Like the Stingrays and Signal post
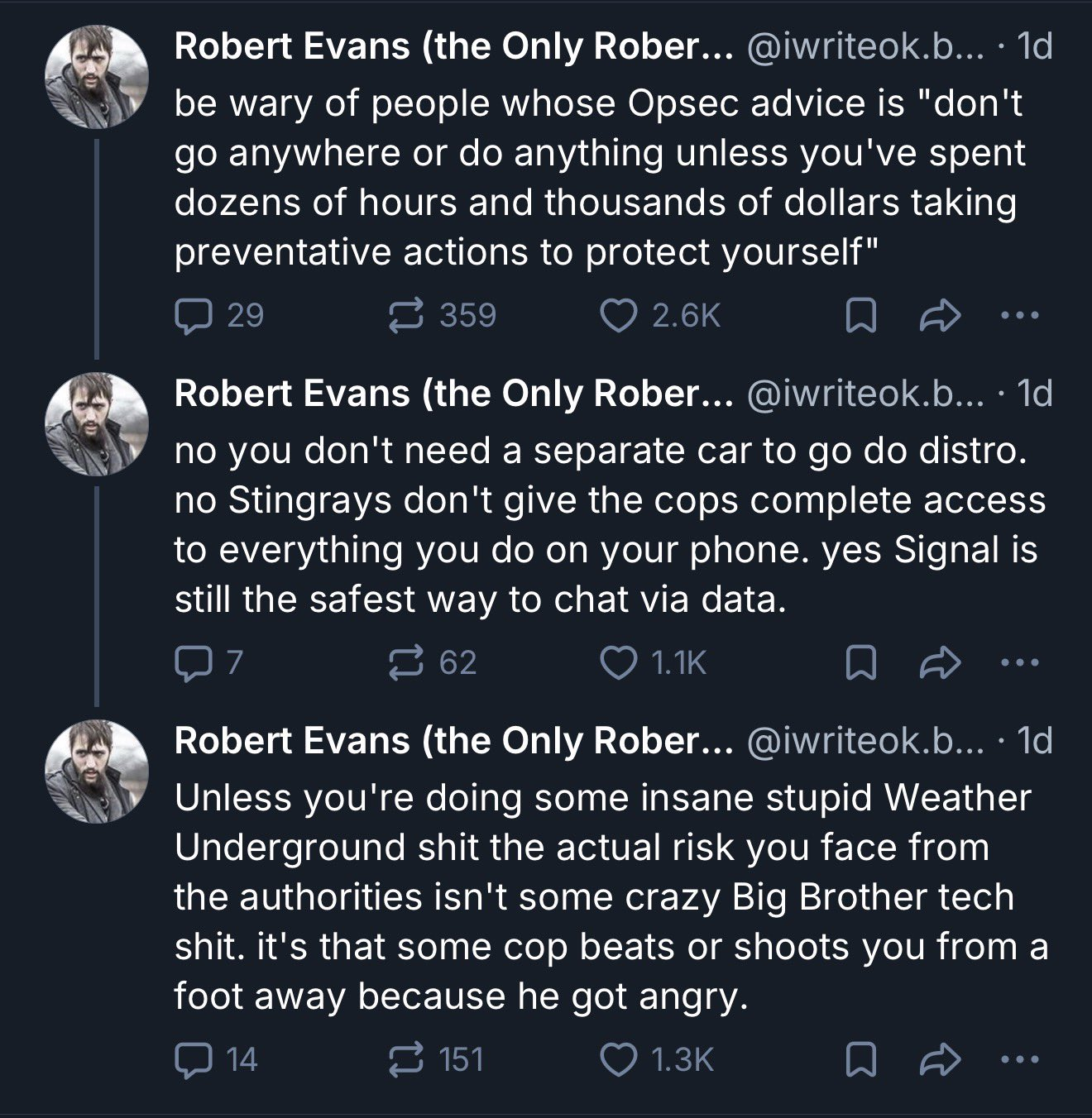Viewport: 1092px width, 1118px height. (x=617, y=663)
